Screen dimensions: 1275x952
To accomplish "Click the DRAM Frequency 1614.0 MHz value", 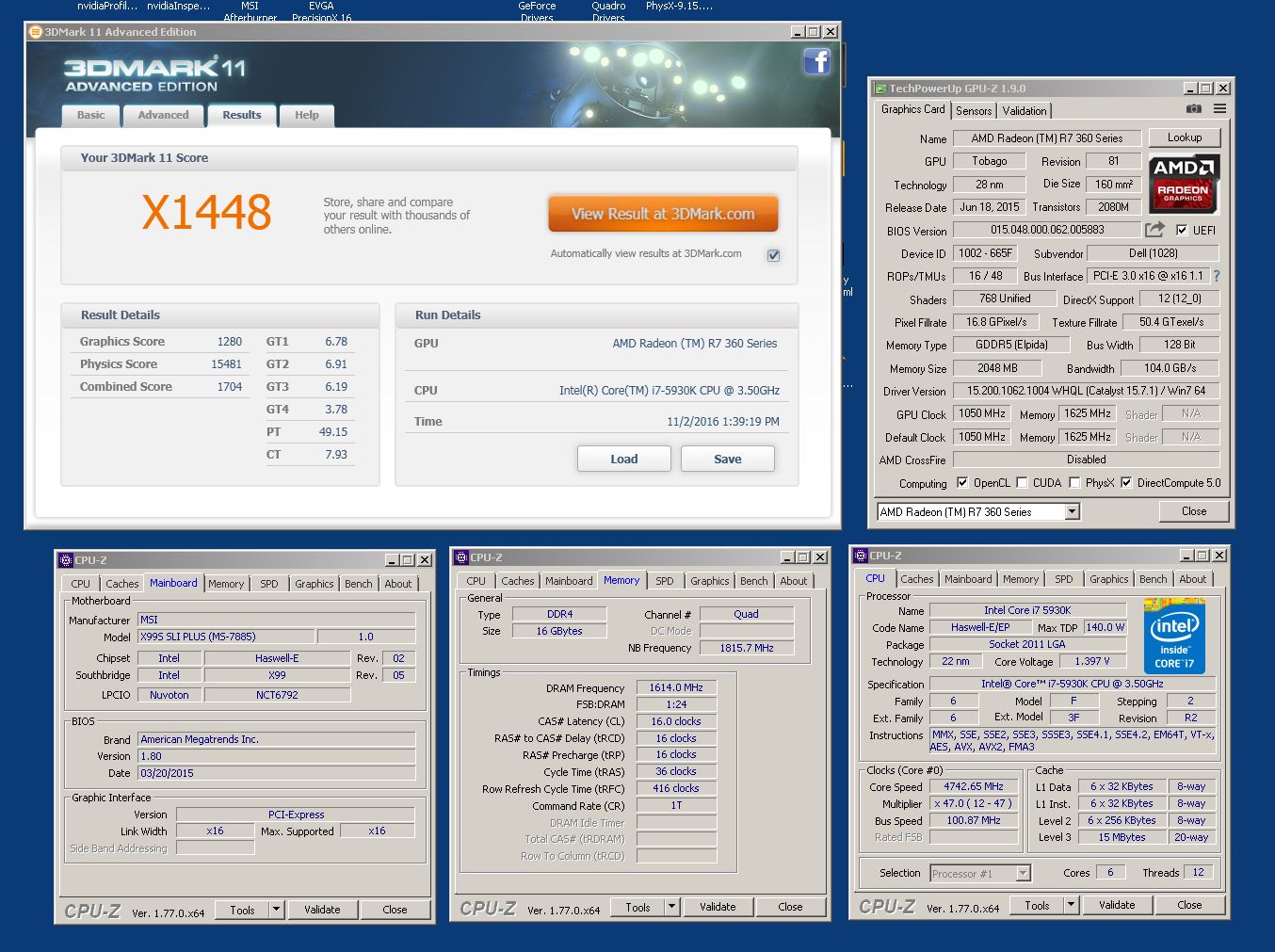I will 676,687.
